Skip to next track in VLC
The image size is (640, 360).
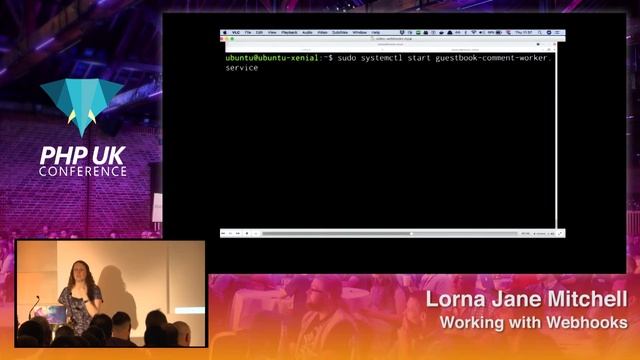238,233
